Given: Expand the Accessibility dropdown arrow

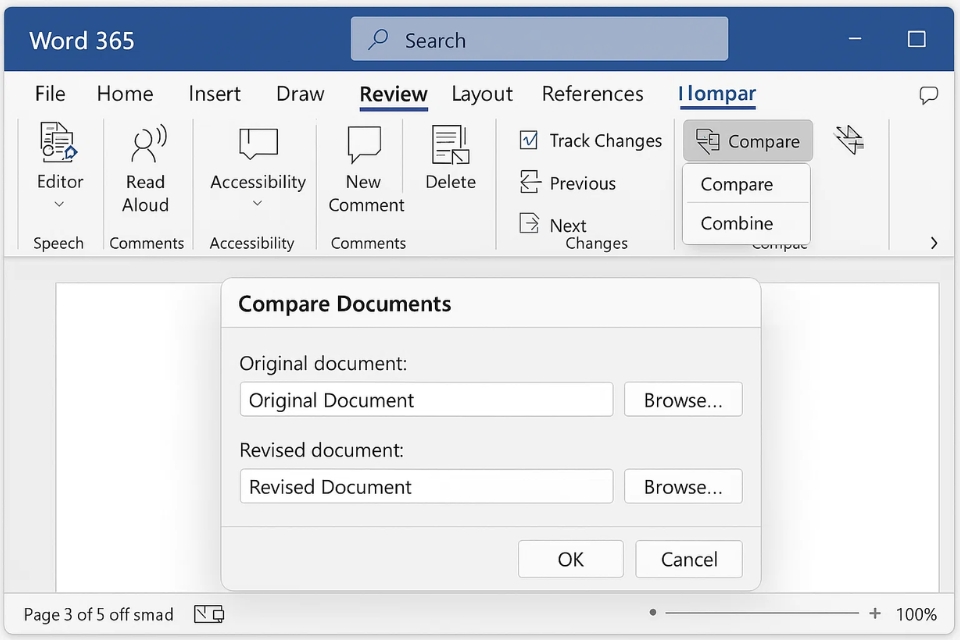Looking at the screenshot, I should 257,205.
